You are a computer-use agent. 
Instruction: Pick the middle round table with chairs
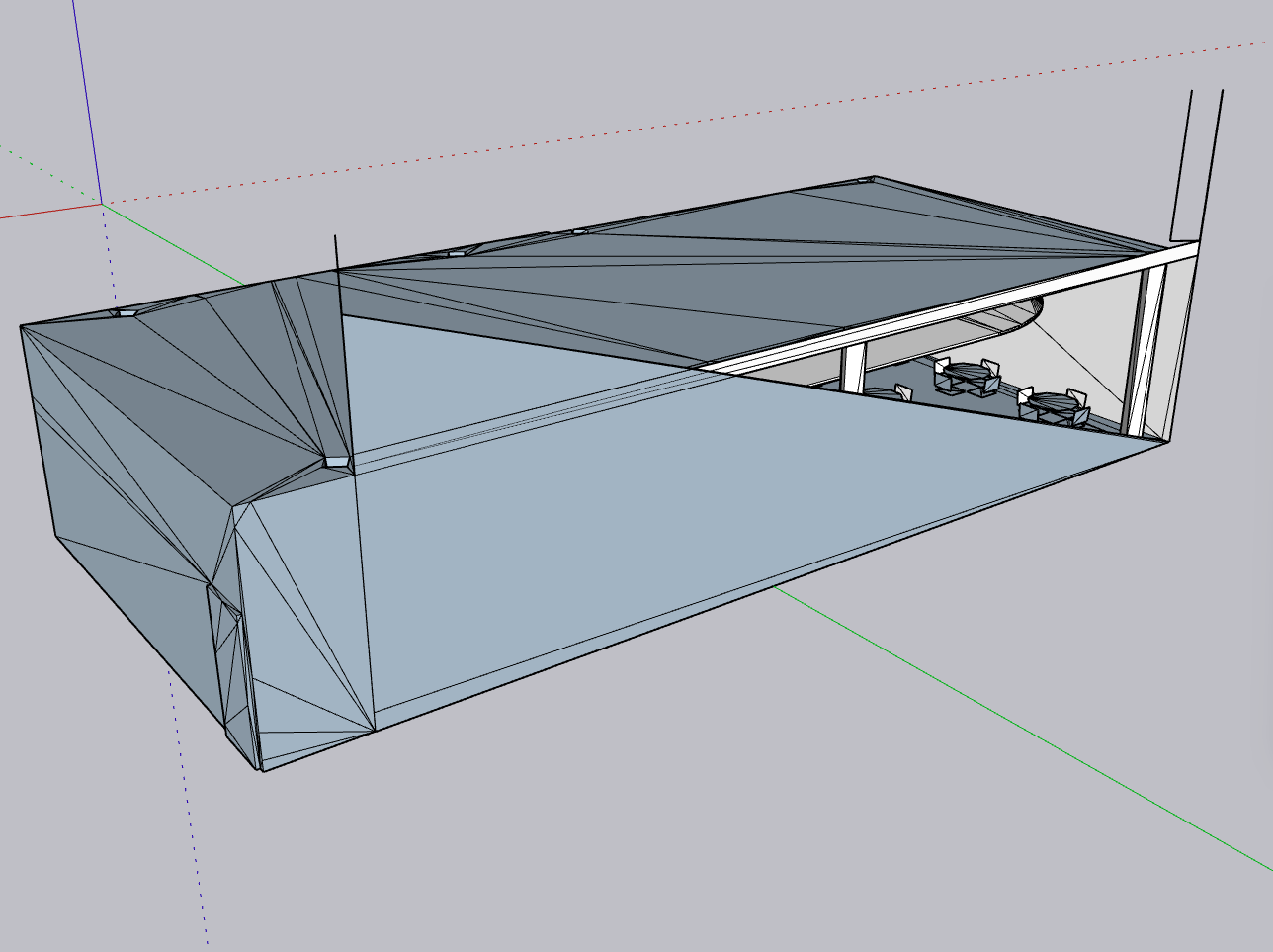968,376
